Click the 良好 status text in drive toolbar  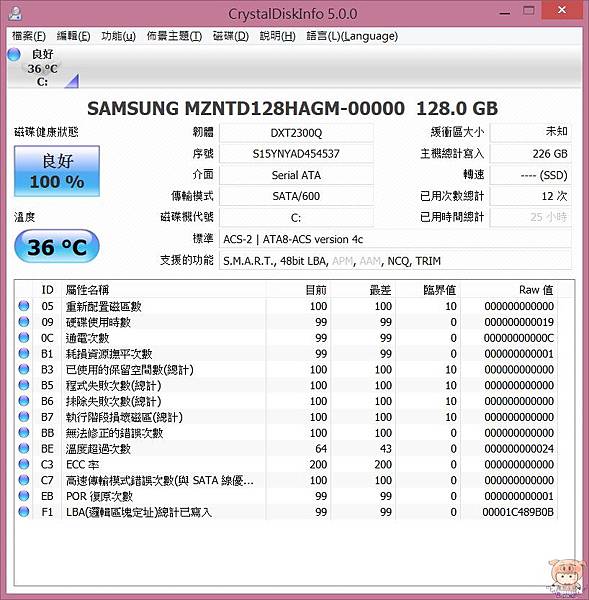[42, 54]
